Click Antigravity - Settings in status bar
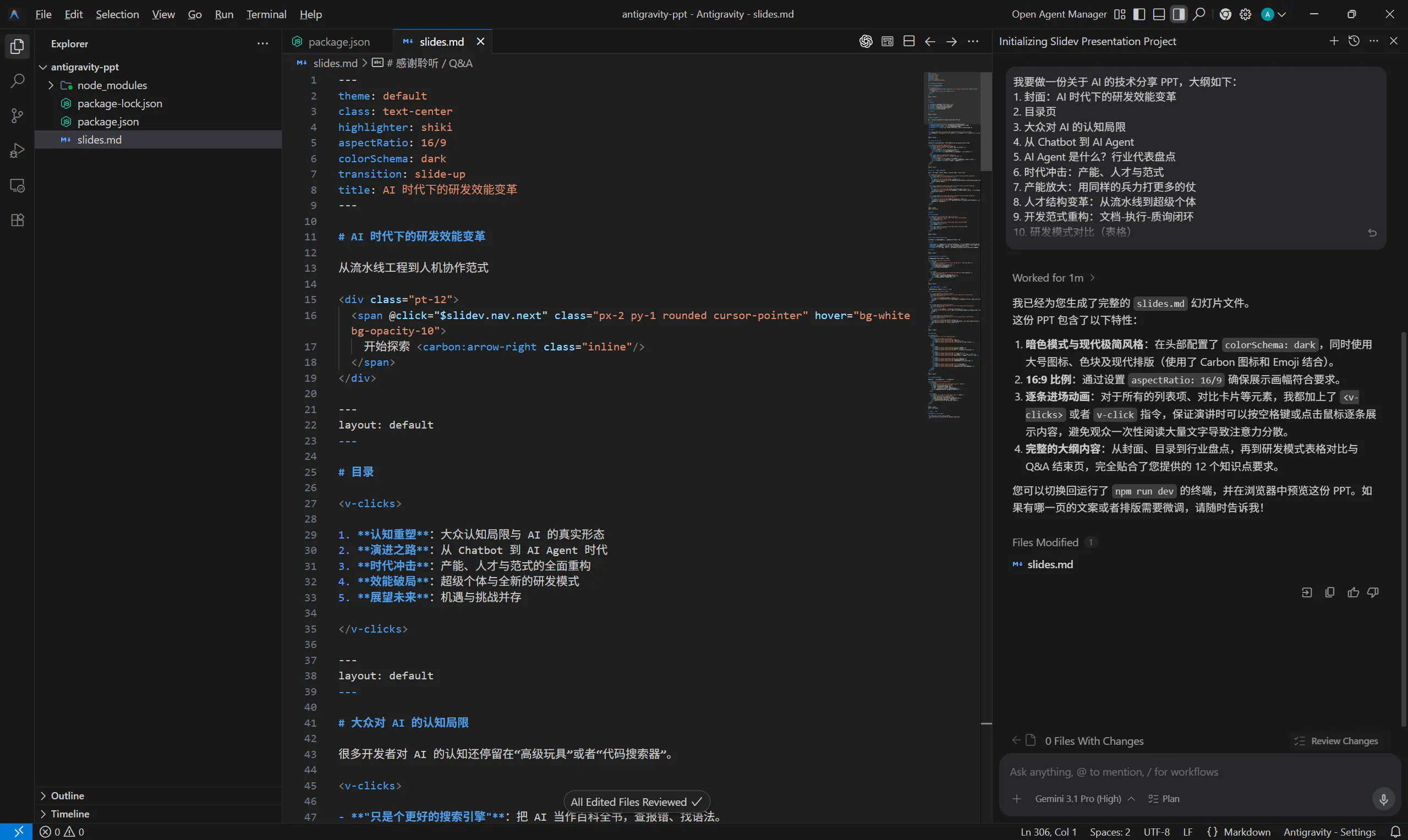 [x=1329, y=832]
